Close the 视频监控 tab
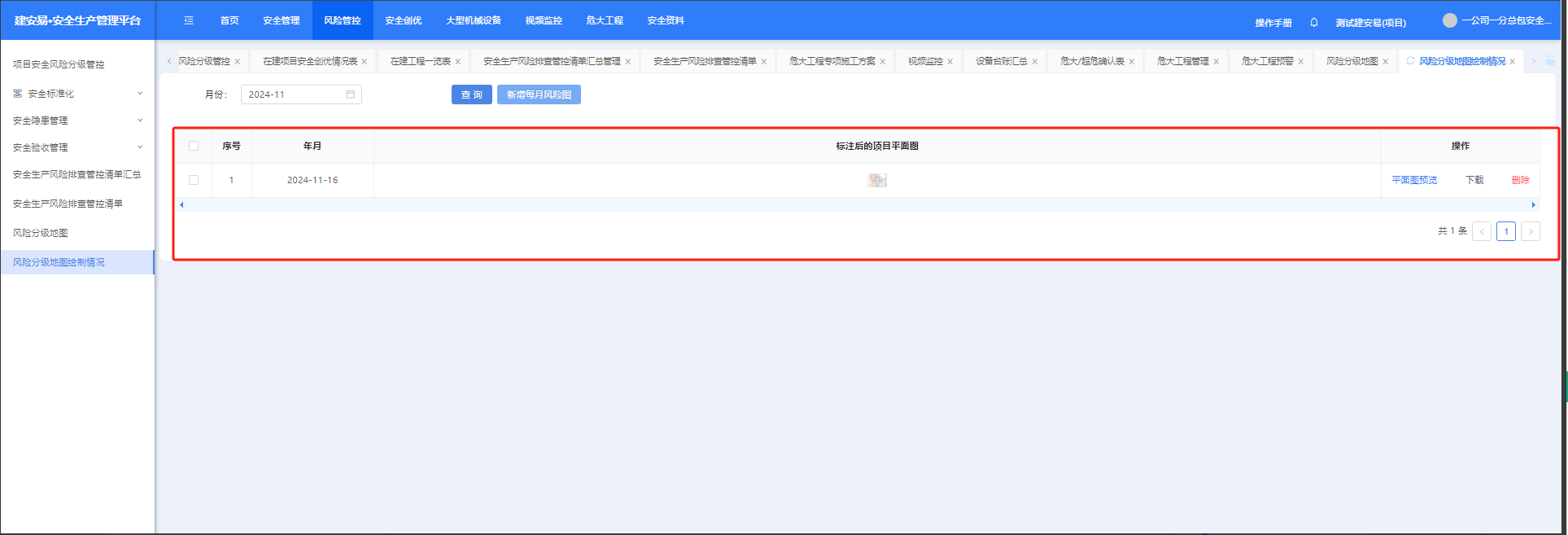1568x535 pixels. tap(950, 62)
